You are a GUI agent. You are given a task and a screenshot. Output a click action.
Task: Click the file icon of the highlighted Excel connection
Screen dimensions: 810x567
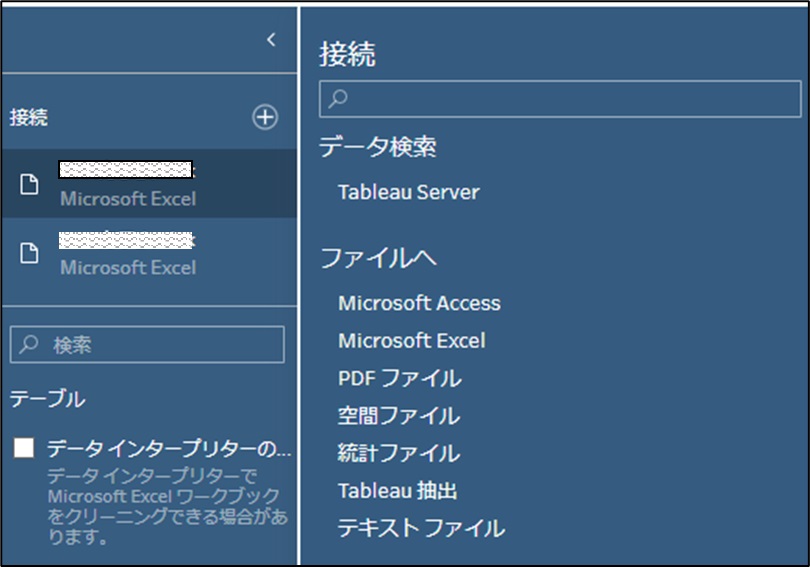point(30,184)
